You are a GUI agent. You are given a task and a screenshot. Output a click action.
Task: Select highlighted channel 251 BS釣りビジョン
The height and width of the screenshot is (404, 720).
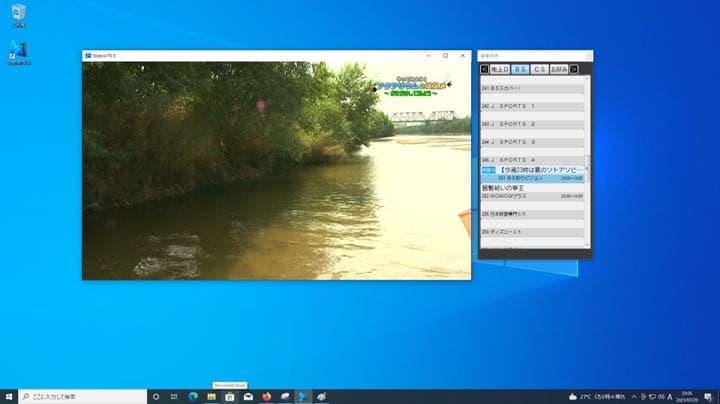click(532, 174)
